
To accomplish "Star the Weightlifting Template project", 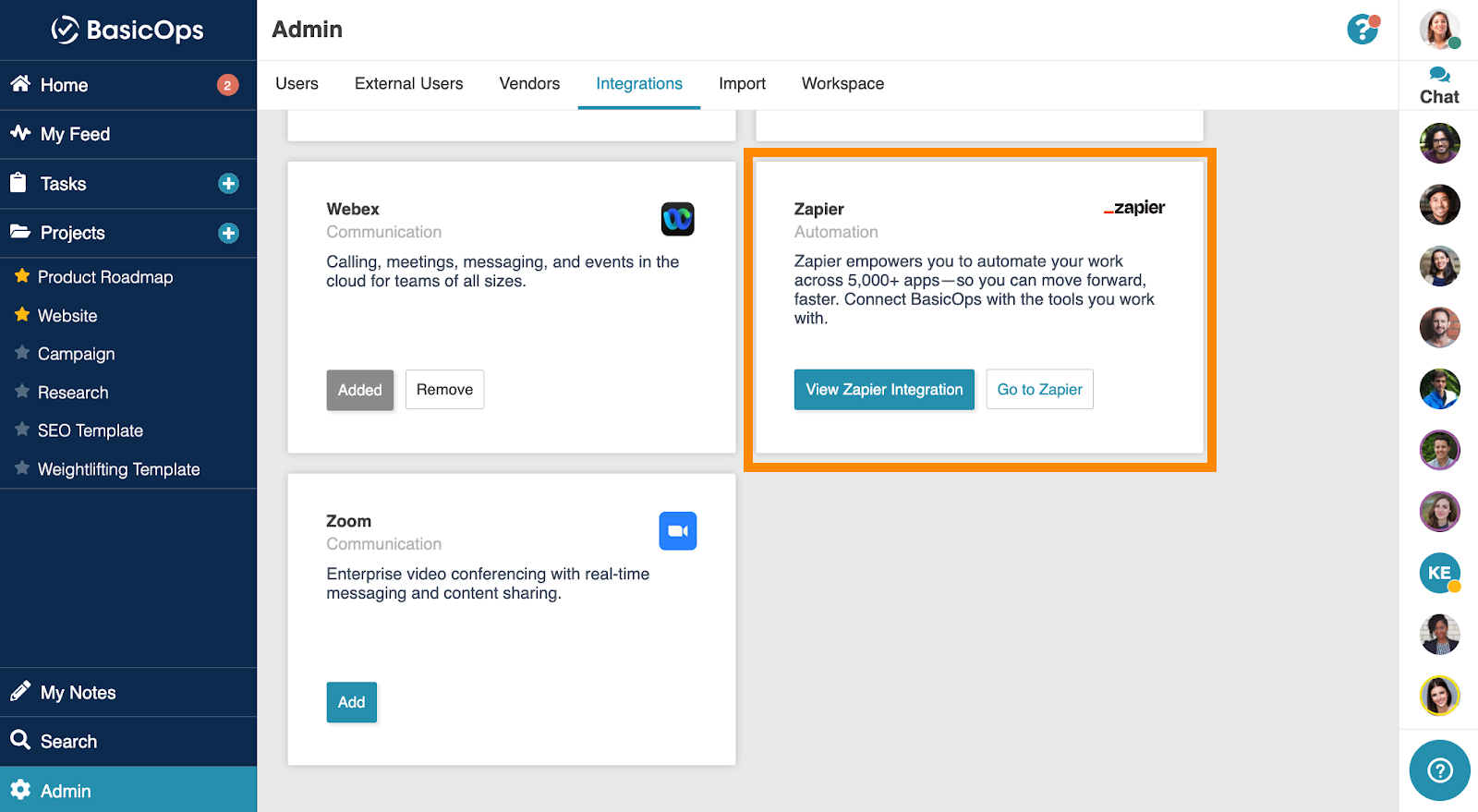I will (22, 468).
